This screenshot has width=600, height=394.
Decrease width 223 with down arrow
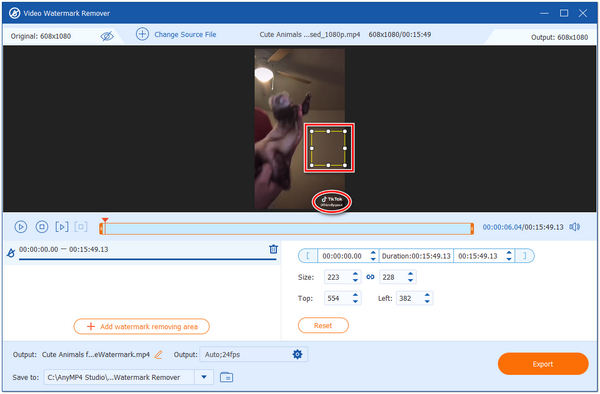pos(355,280)
